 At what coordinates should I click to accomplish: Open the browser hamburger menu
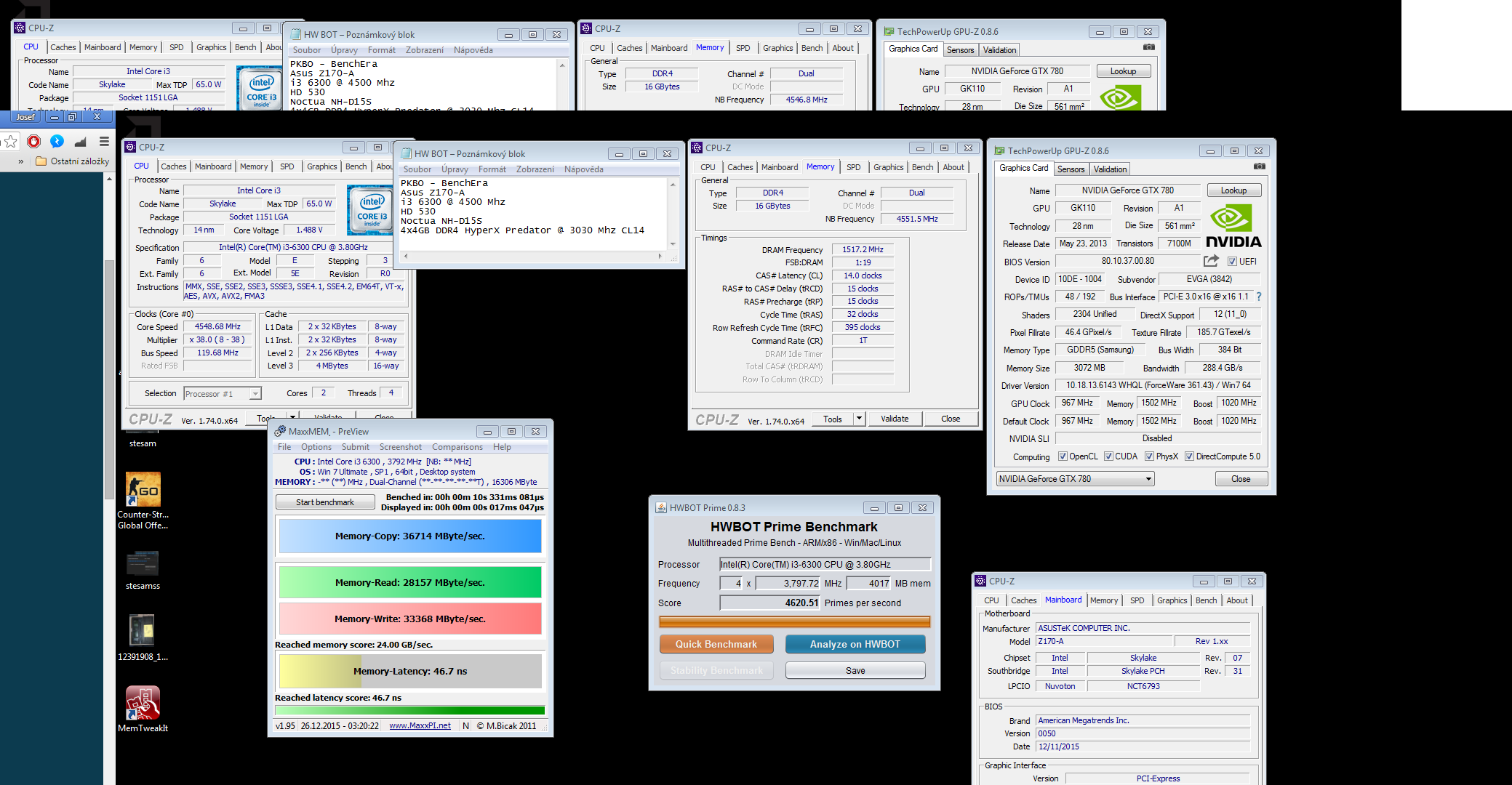(x=104, y=141)
